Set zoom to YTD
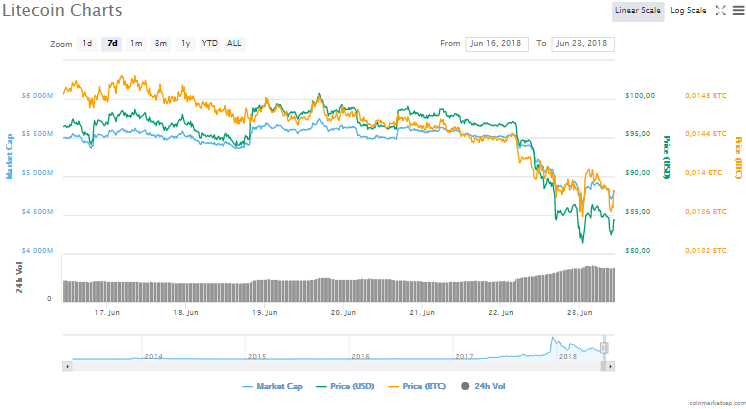This screenshot has width=746, height=409. tap(210, 44)
